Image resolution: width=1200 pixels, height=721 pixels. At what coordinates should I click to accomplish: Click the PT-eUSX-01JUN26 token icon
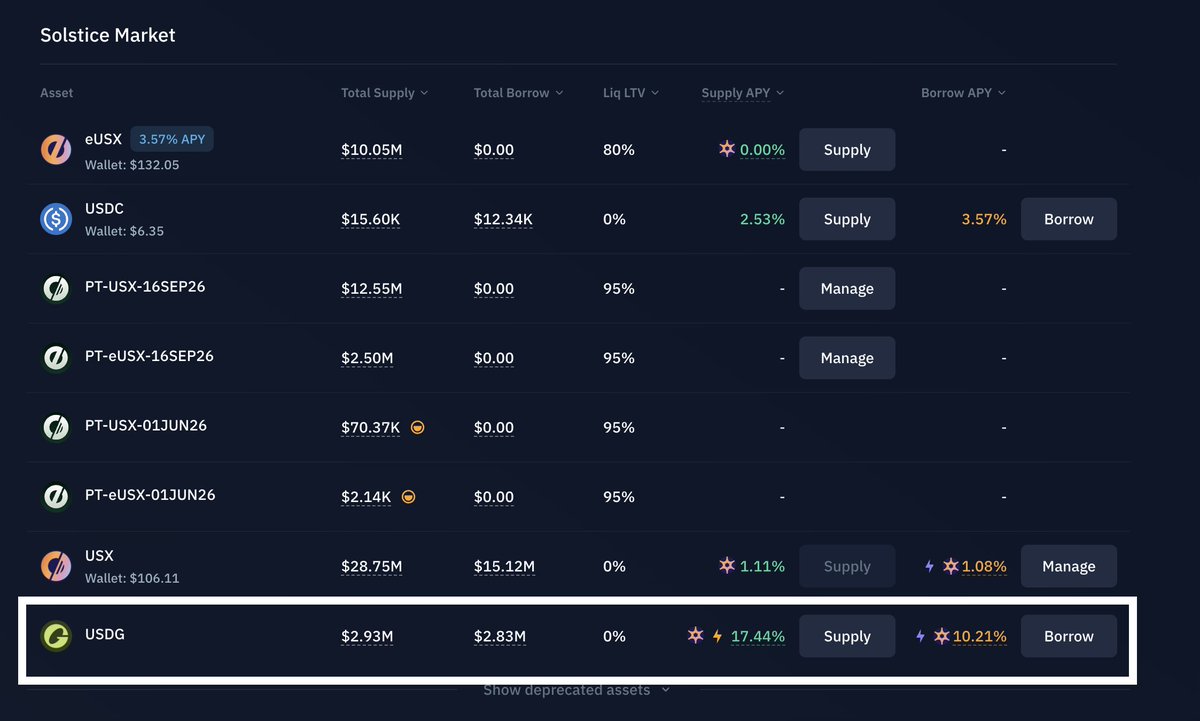tap(56, 497)
